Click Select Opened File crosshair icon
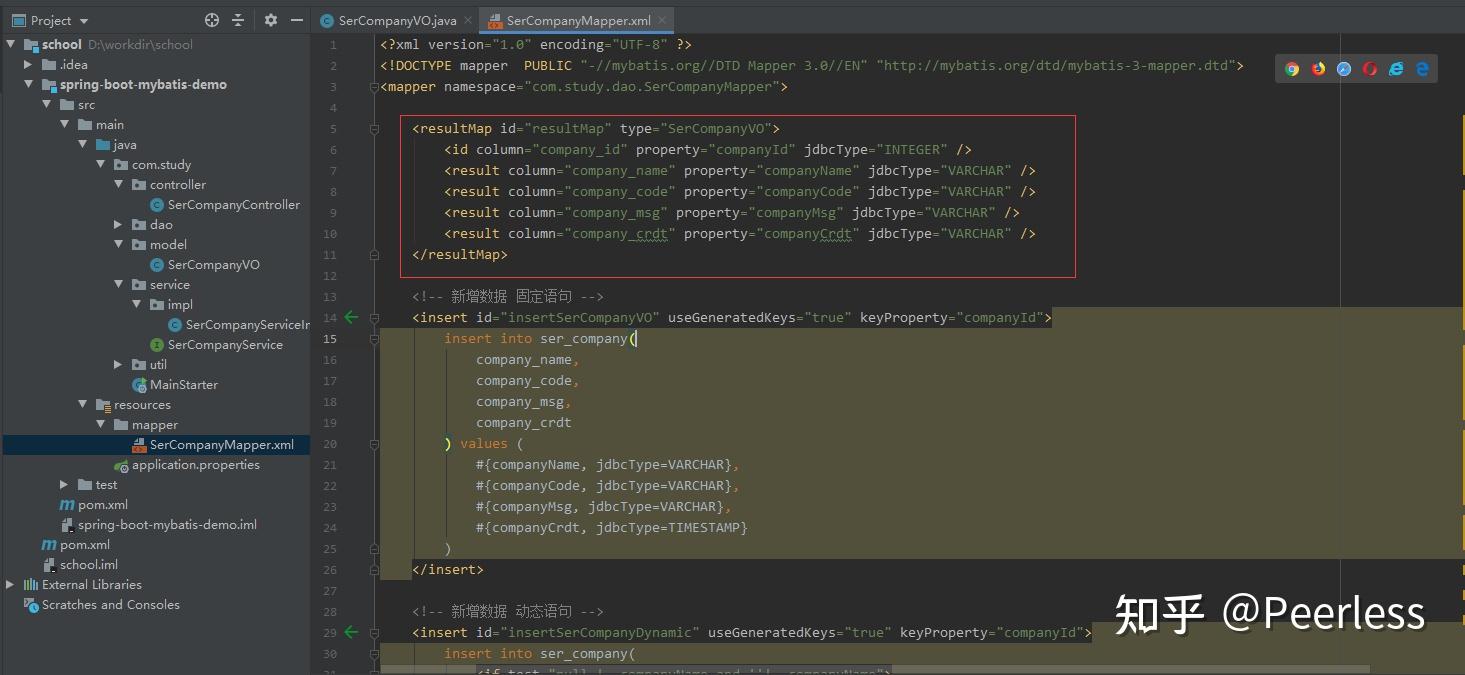 click(x=211, y=20)
